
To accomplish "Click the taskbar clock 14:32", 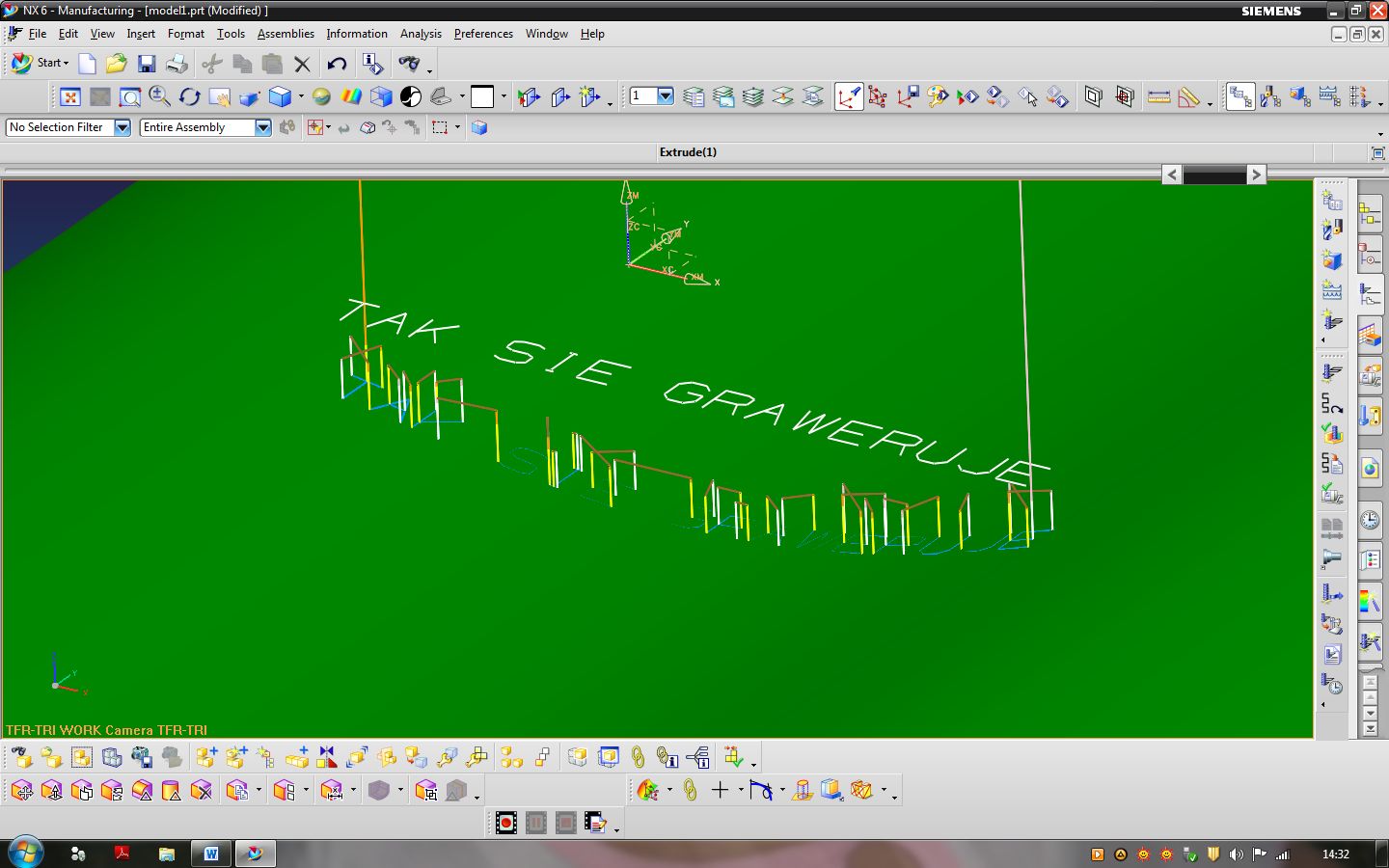I will [1336, 854].
